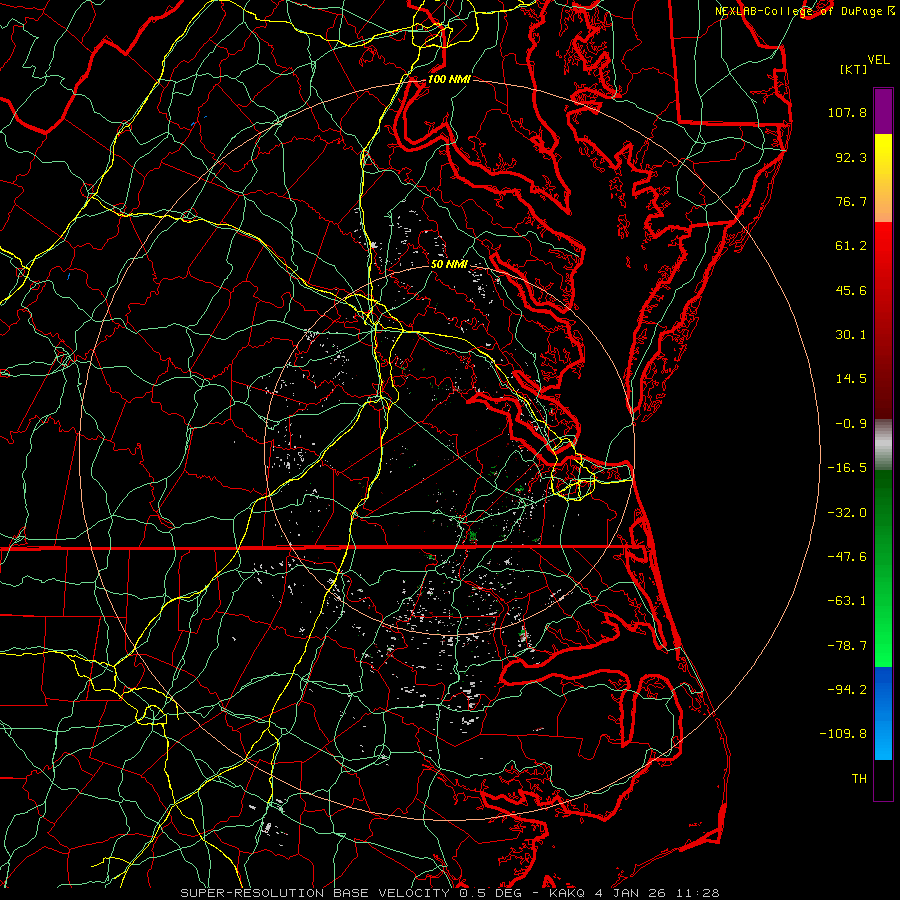Click the 100 NMI range ring label
Image resolution: width=900 pixels, height=900 pixels.
pyautogui.click(x=449, y=79)
